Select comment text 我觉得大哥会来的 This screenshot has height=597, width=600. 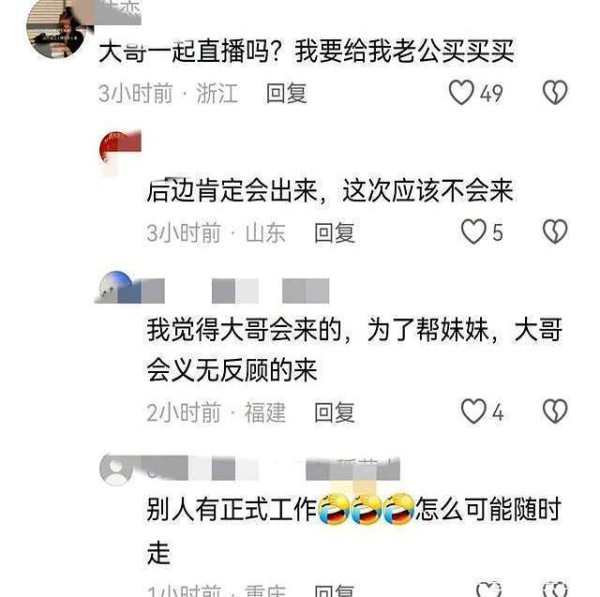pos(245,329)
